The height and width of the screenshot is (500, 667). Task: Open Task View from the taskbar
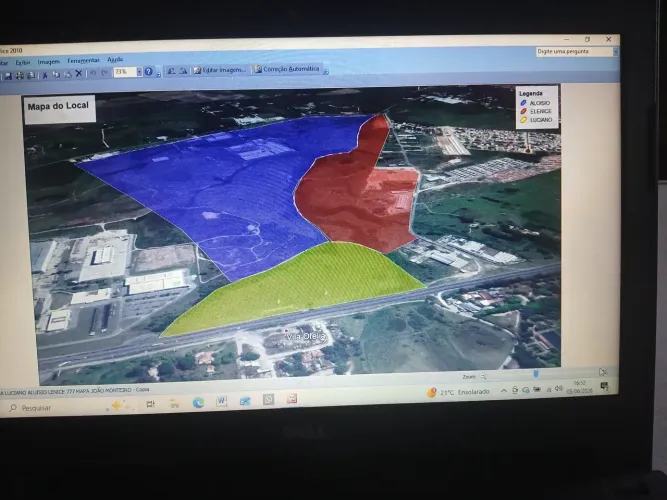150,404
